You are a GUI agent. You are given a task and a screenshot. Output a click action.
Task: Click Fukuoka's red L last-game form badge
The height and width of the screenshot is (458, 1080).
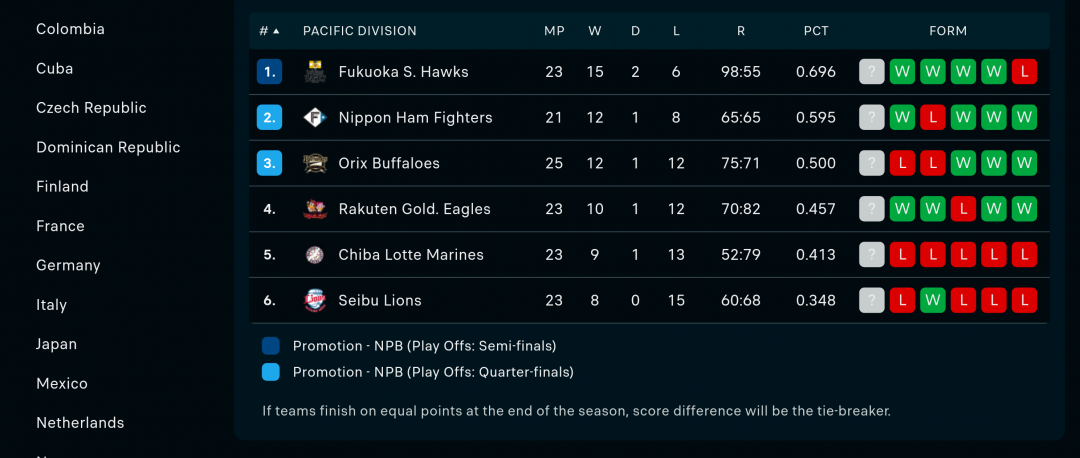1024,72
